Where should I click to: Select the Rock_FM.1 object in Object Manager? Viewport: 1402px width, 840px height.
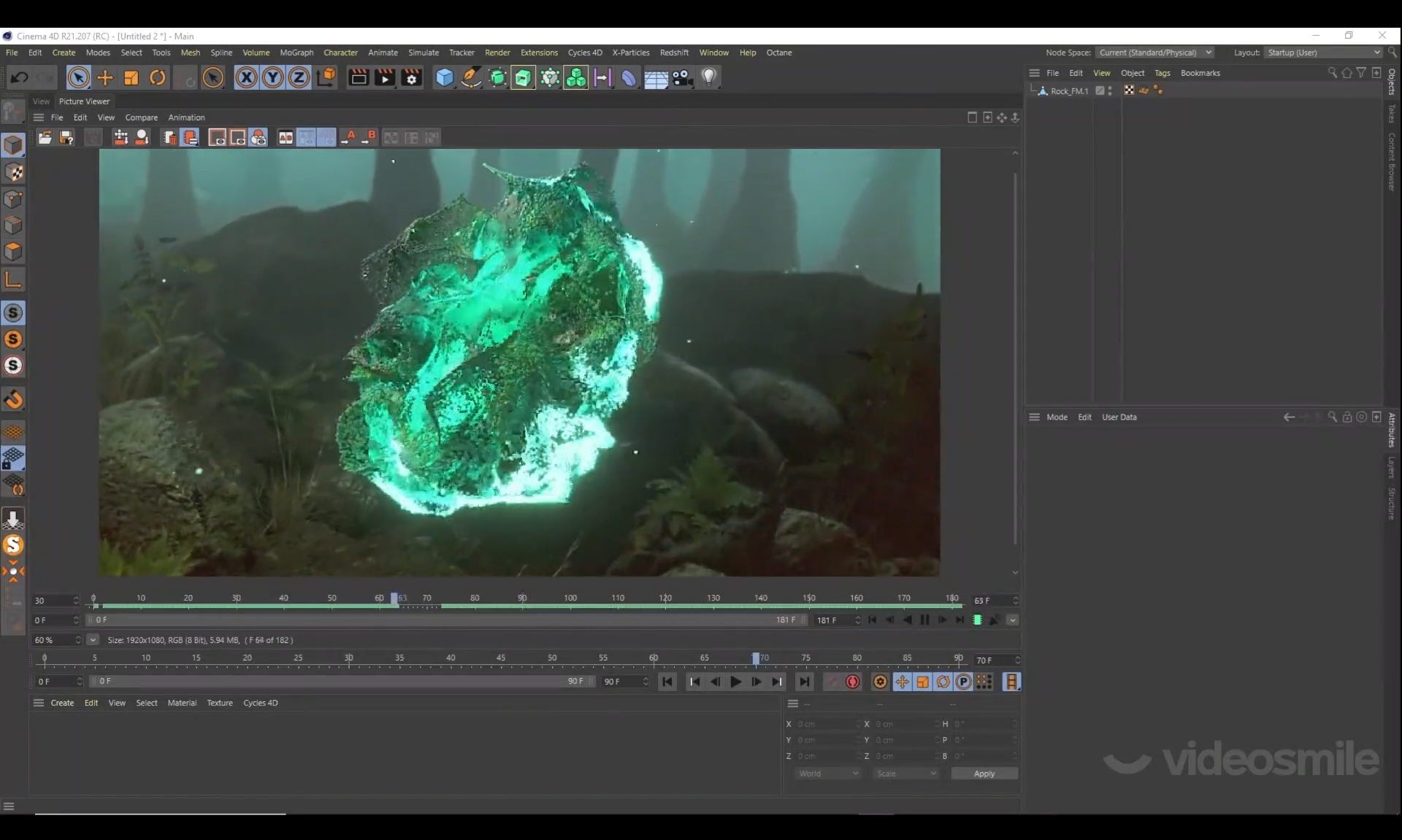click(x=1069, y=91)
